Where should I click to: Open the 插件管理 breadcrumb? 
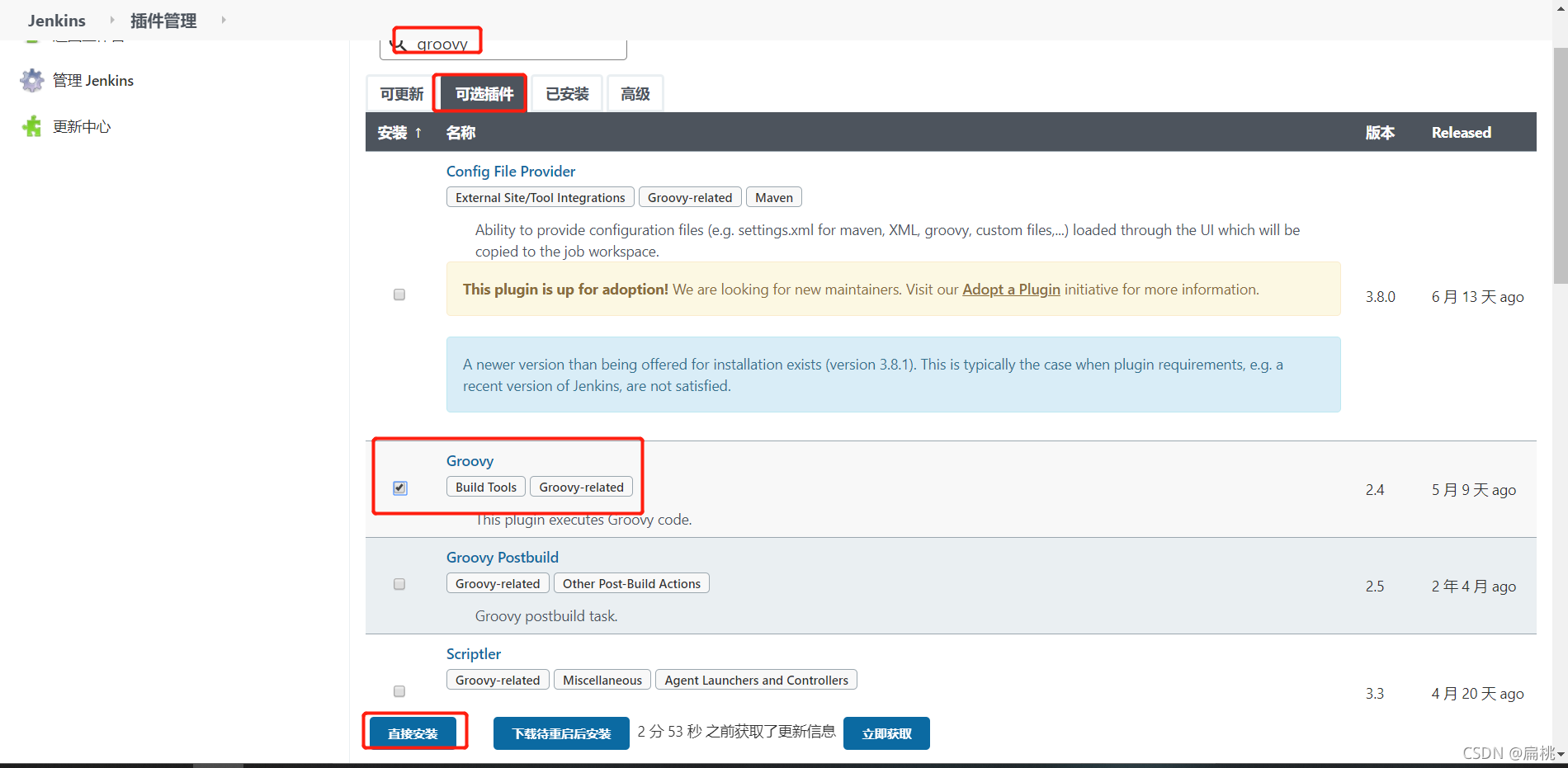click(x=163, y=21)
